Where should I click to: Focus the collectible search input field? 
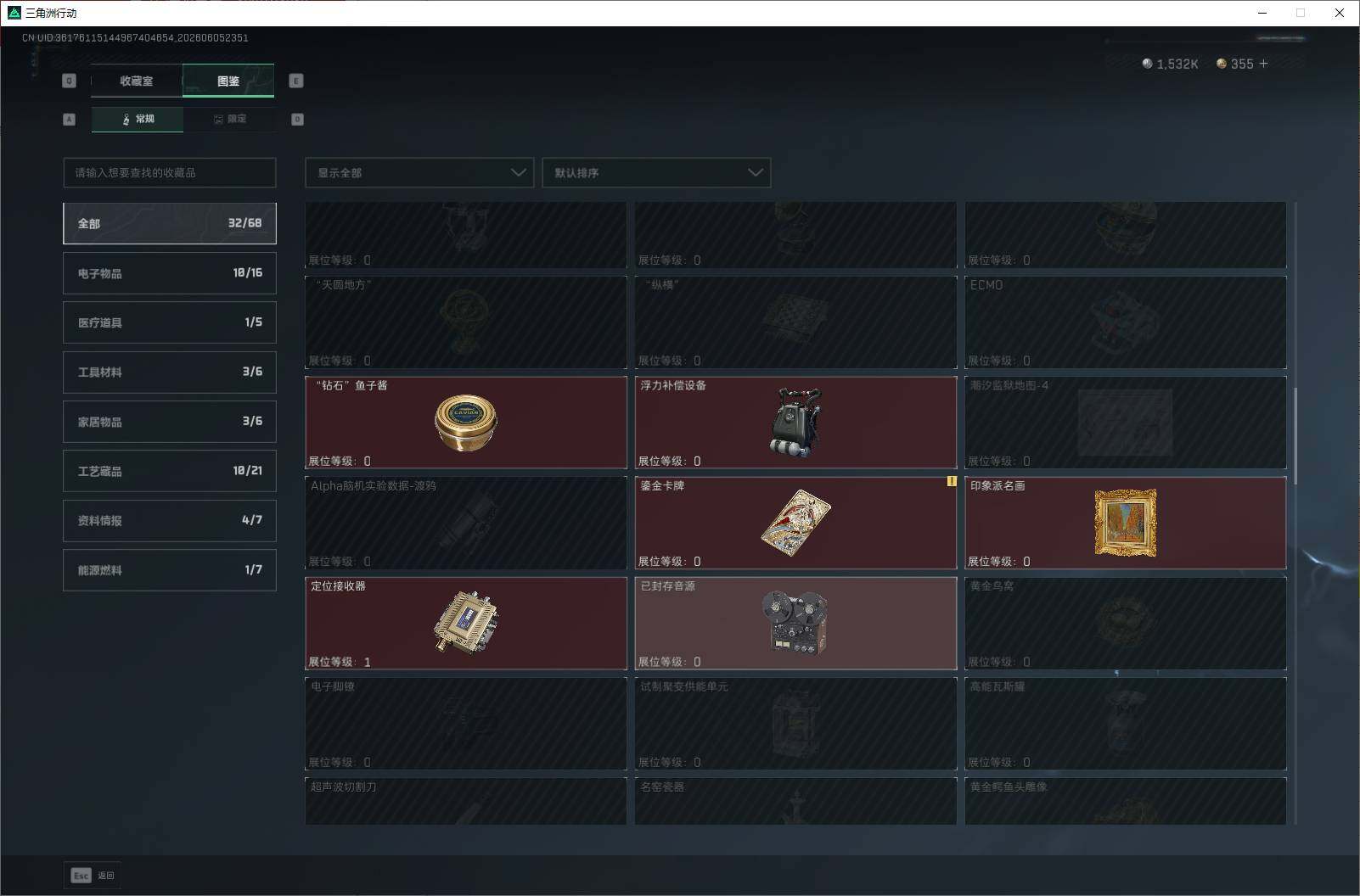[170, 172]
